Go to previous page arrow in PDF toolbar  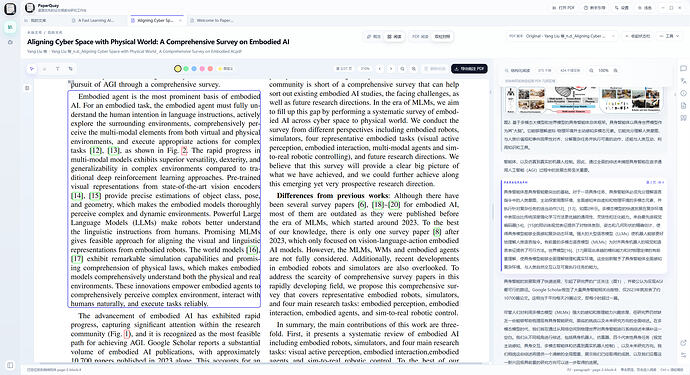click(x=379, y=69)
